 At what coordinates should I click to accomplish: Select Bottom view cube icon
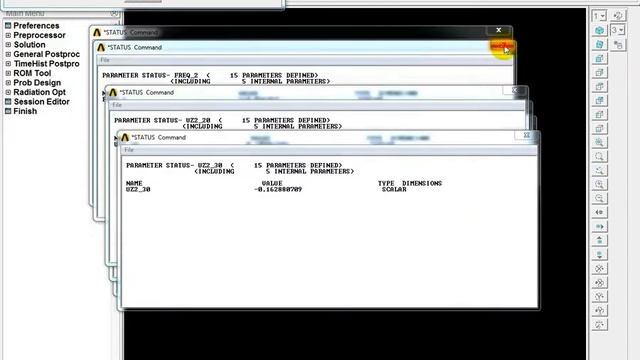tap(599, 129)
